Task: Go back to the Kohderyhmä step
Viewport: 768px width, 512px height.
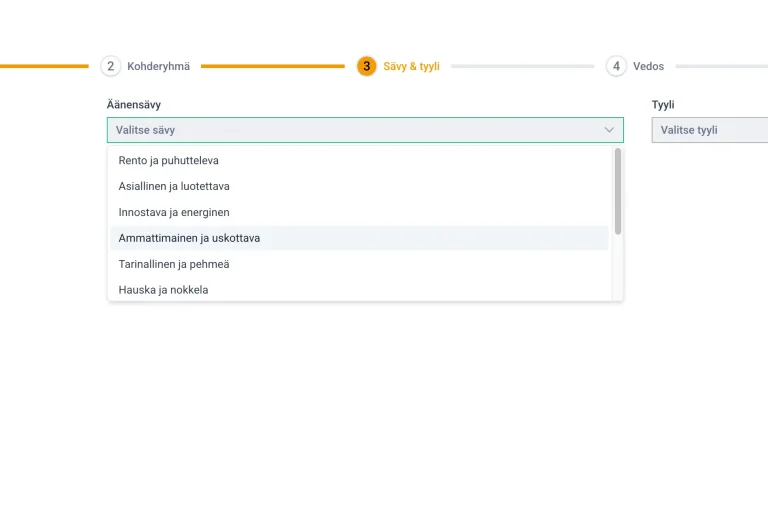Action: [x=158, y=66]
